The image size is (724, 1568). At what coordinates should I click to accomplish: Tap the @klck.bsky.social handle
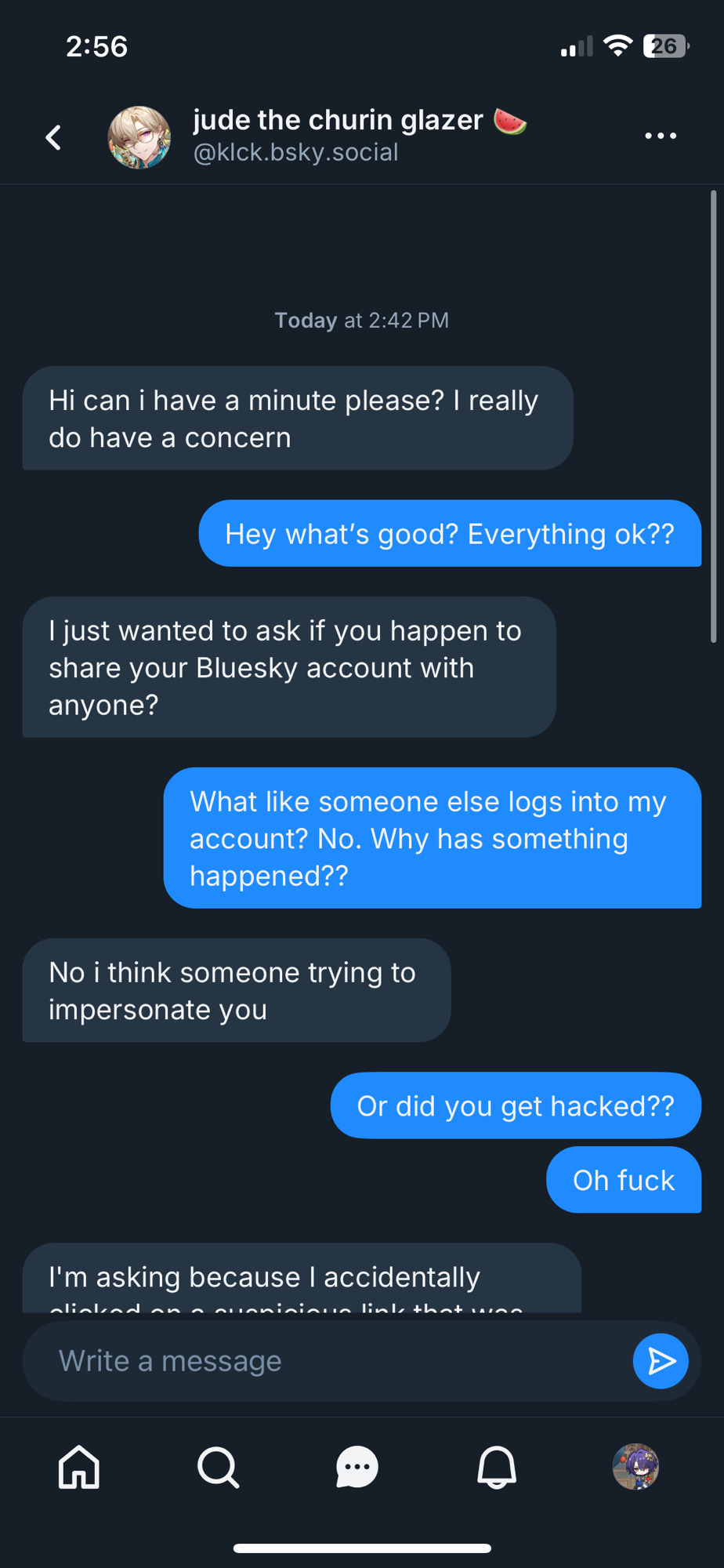296,153
